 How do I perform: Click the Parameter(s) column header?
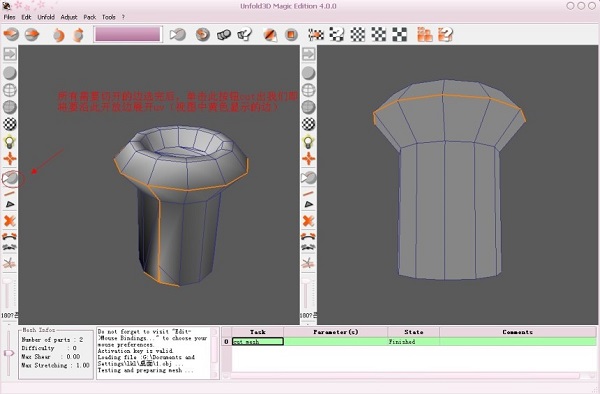click(336, 332)
